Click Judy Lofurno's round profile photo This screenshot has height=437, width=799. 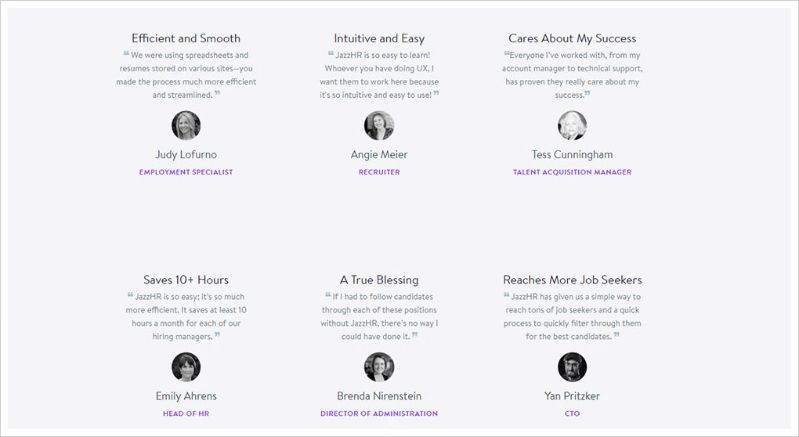(x=186, y=125)
